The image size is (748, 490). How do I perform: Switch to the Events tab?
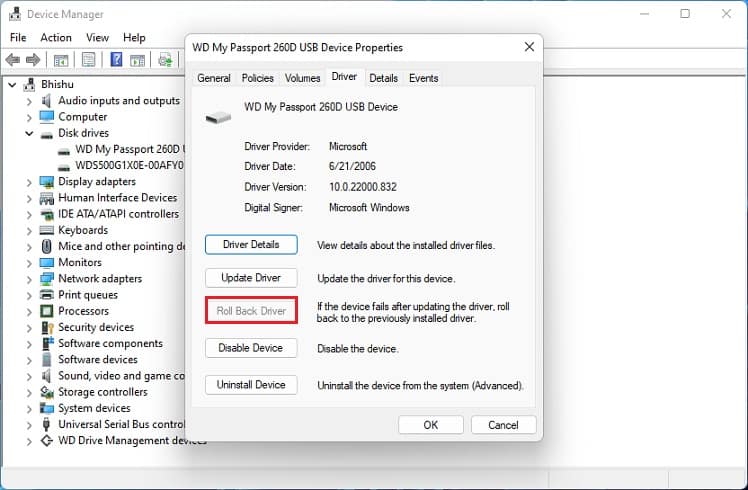pos(423,78)
